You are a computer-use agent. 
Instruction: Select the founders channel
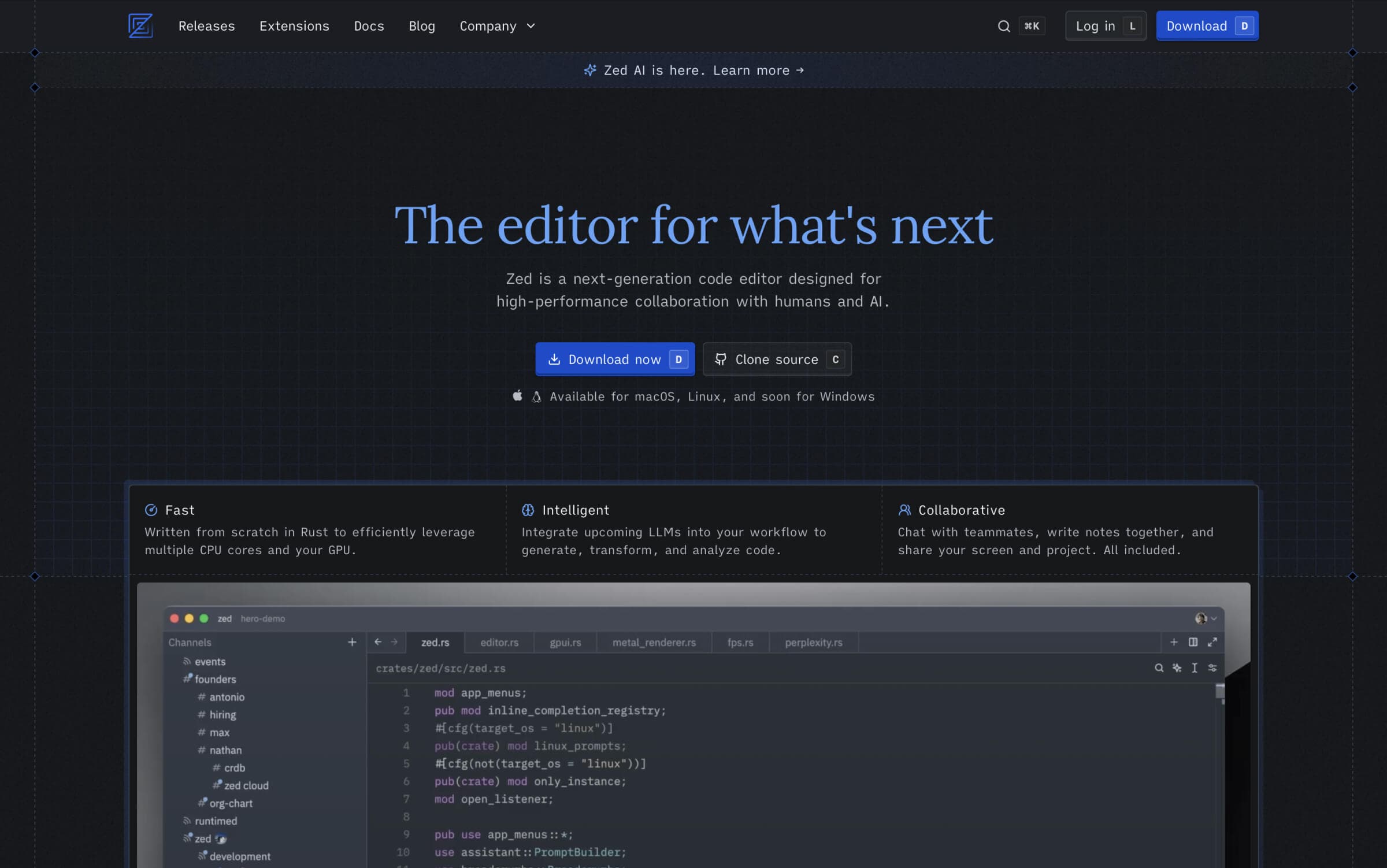(215, 679)
